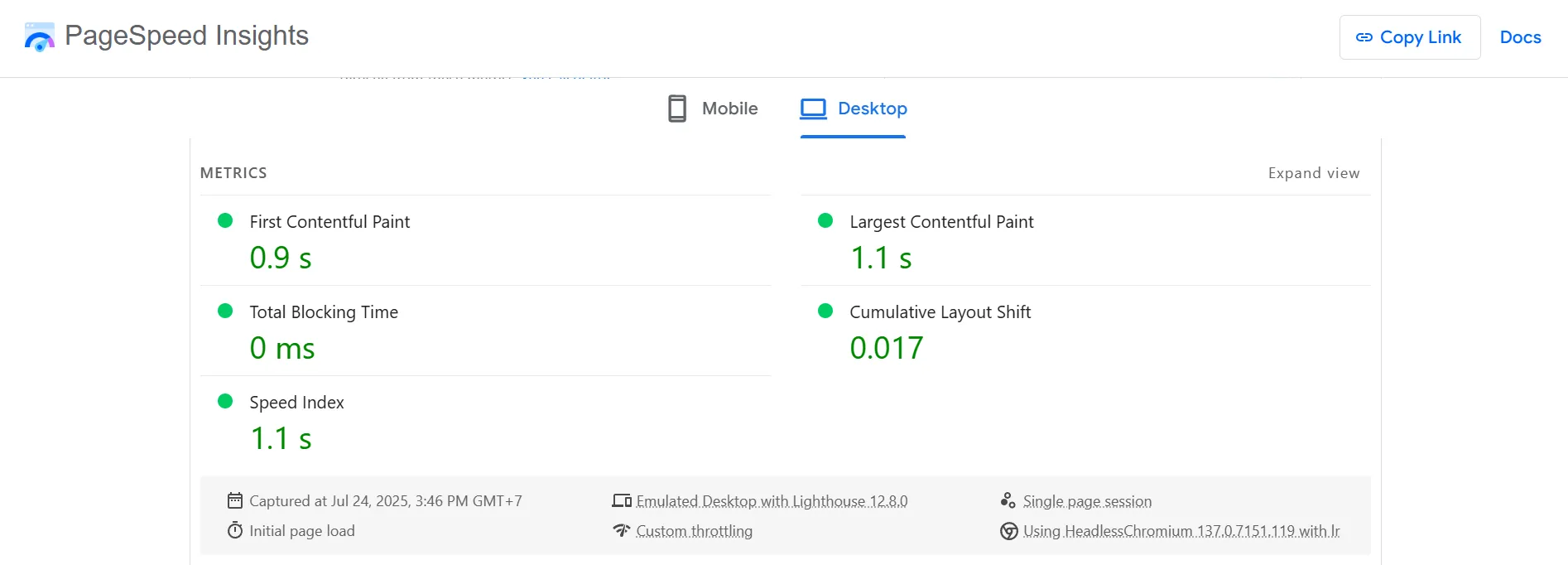
Task: Click the Copy Link button
Action: click(x=1410, y=37)
